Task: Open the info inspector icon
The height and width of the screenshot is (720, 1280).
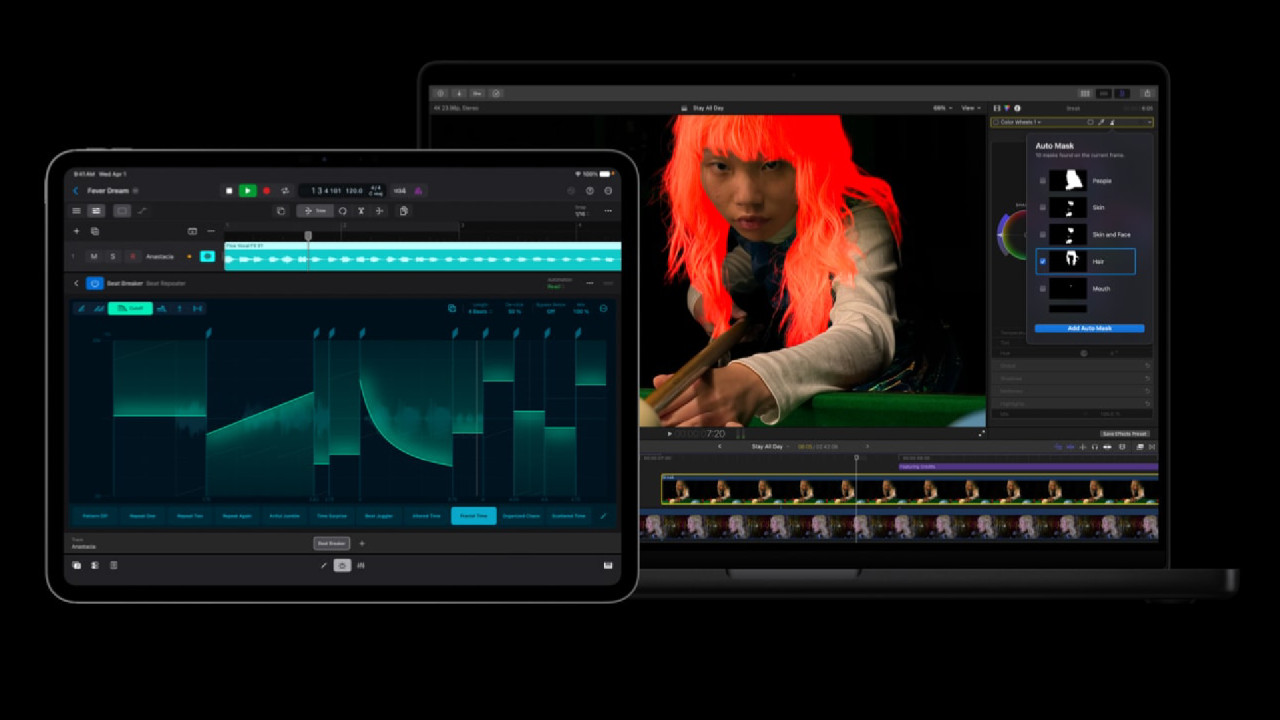Action: click(x=1018, y=108)
